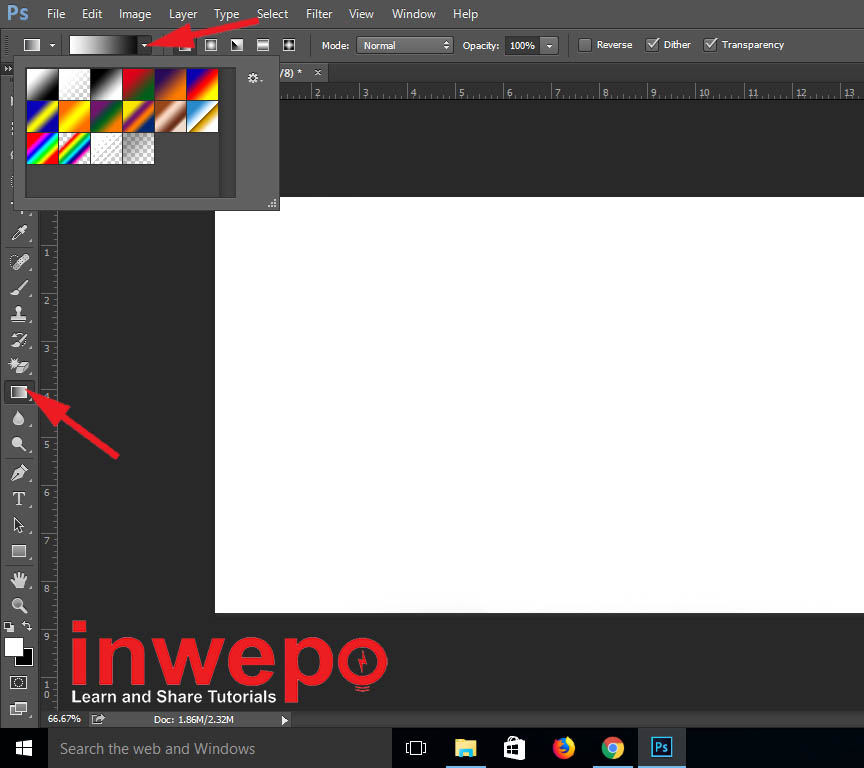Pick the rainbow Spectrum gradient preset

coord(42,149)
